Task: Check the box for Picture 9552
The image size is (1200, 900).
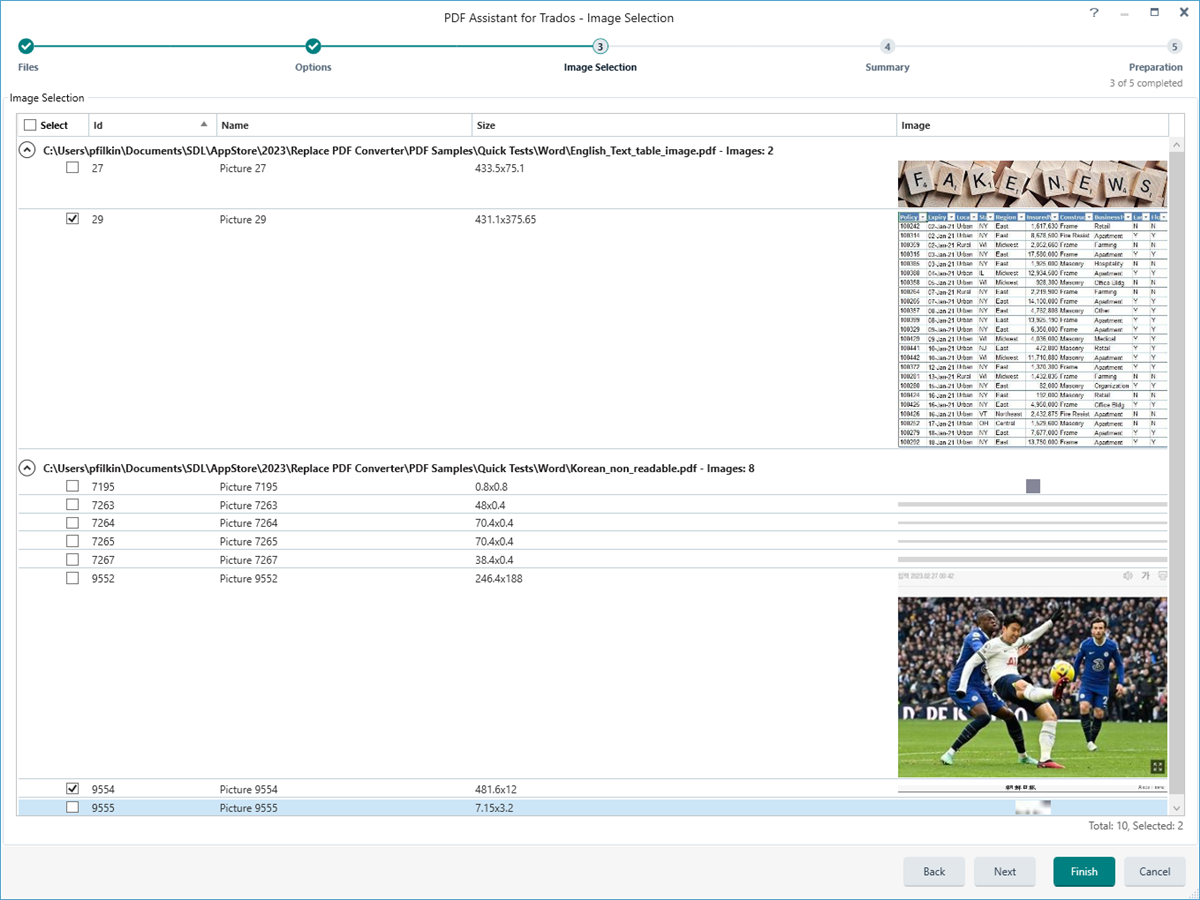Action: 72,578
